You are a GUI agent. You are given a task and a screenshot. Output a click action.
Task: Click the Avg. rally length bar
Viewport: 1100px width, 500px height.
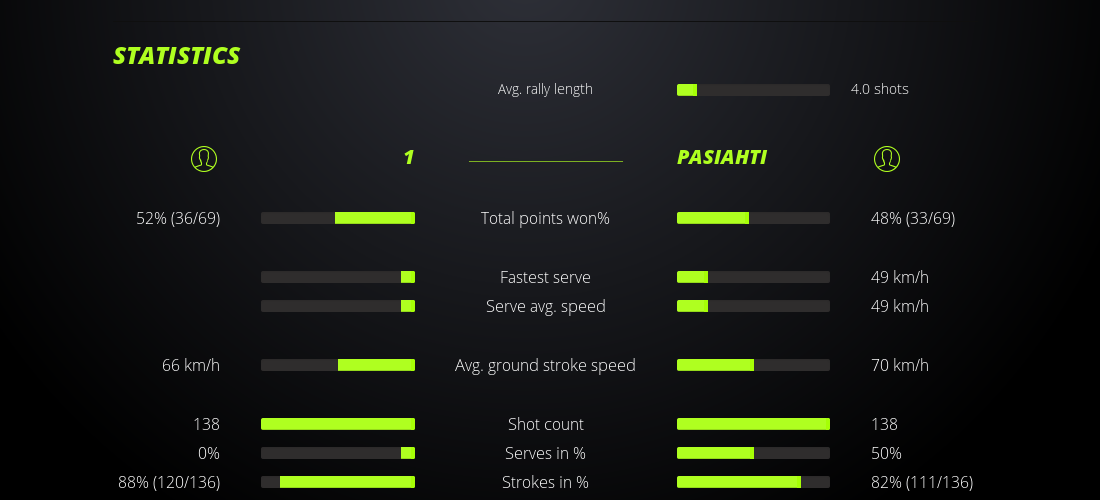[753, 90]
